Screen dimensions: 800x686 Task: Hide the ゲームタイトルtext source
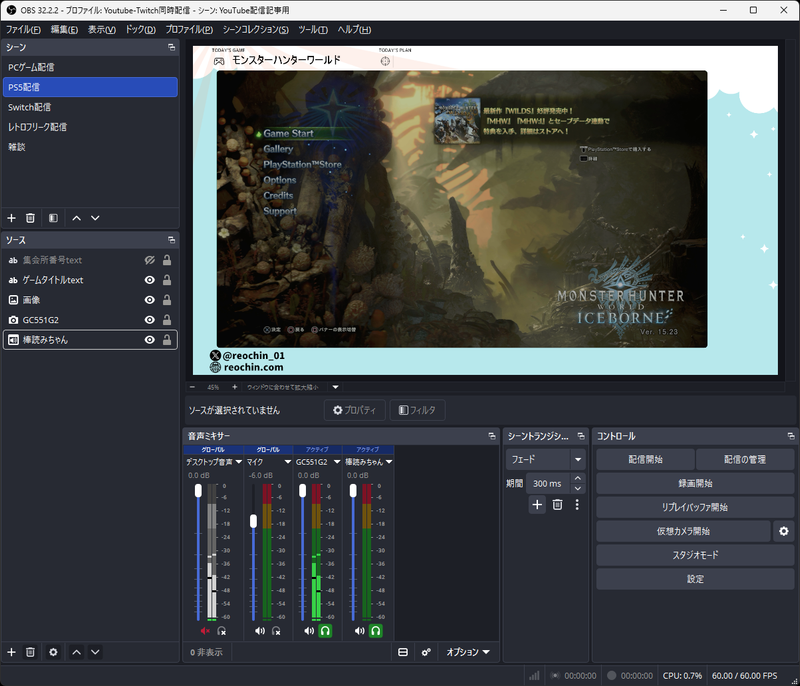point(149,280)
